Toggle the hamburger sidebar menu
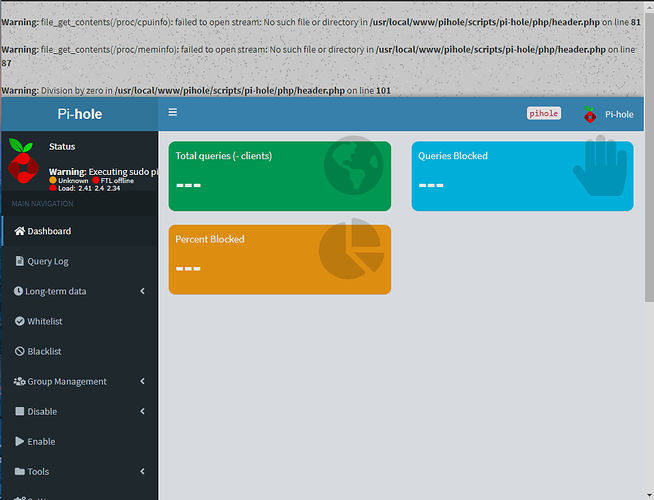The height and width of the screenshot is (500, 654). (173, 113)
